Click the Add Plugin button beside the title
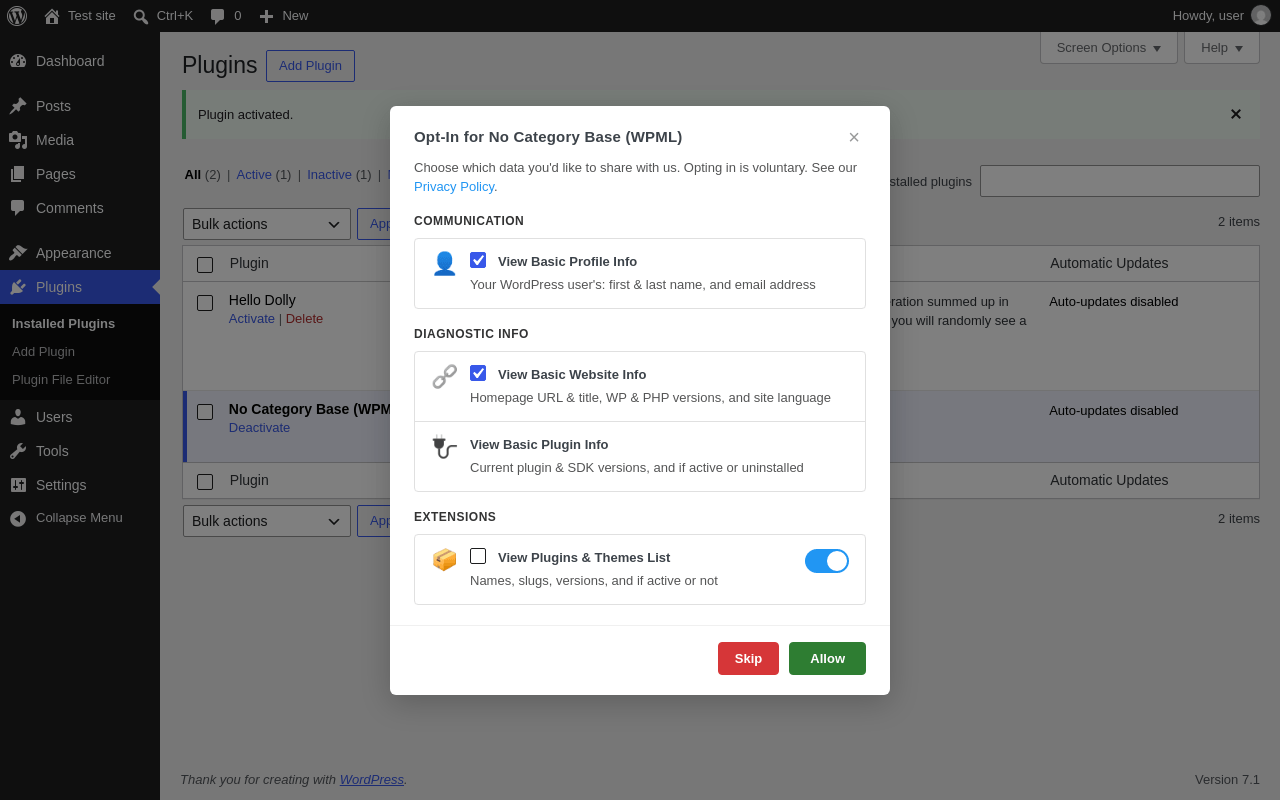Screen dimensions: 1280x800 tap(310, 66)
